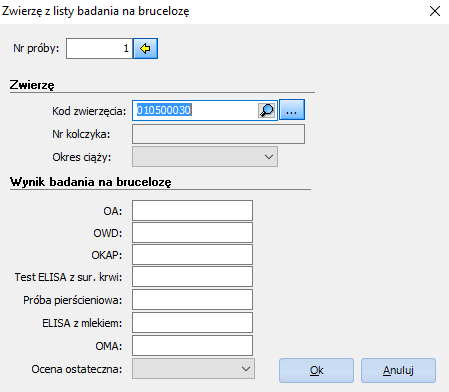Focus the OKAP result field
Image resolution: width=449 pixels, height=392 pixels.
coord(192,254)
